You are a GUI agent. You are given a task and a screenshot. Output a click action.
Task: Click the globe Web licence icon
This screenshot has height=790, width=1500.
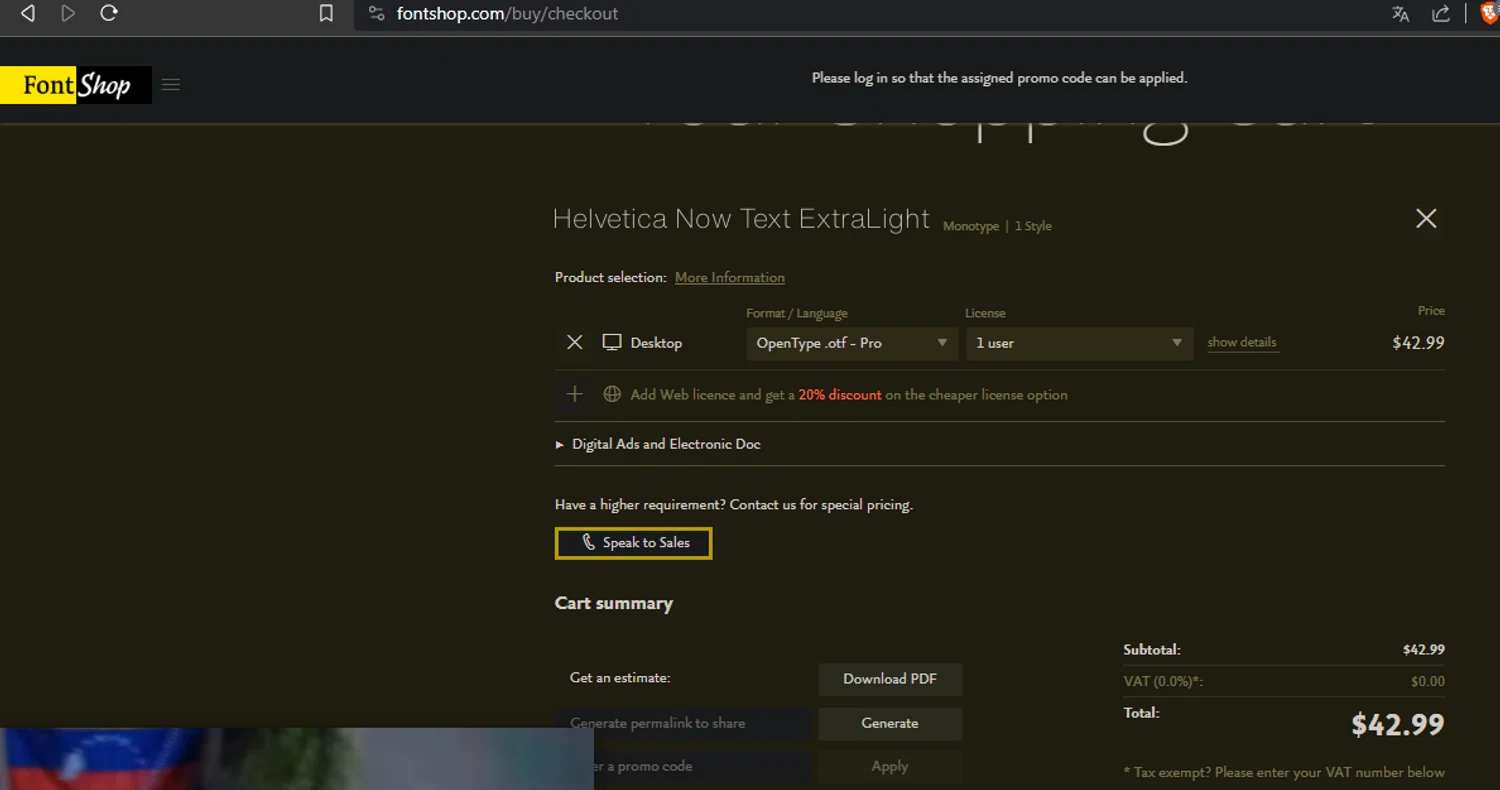point(612,394)
